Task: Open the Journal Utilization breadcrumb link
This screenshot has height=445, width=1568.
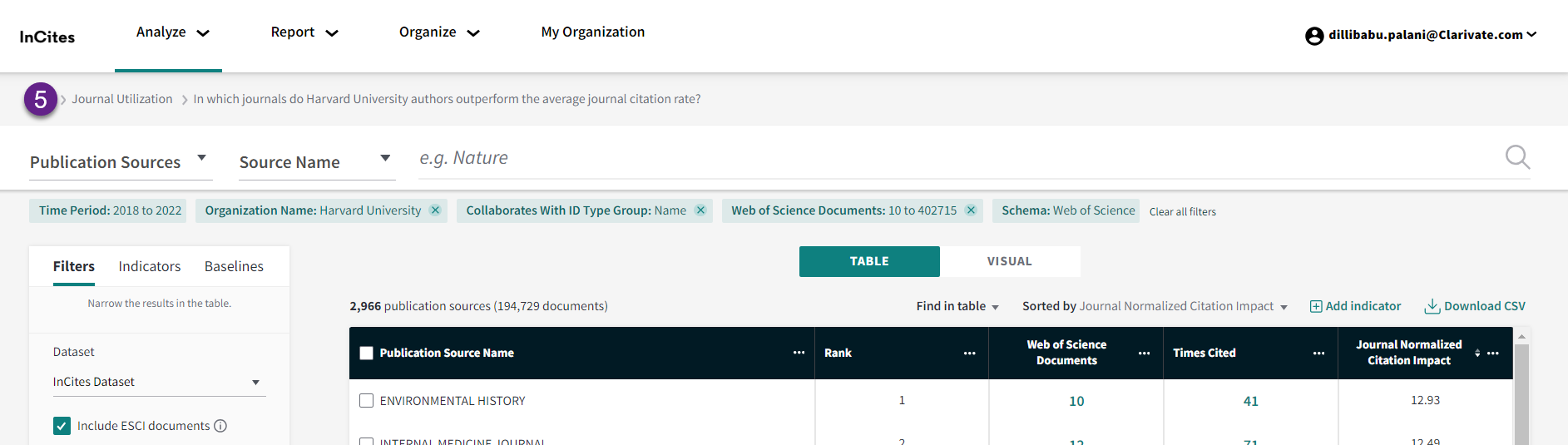Action: point(122,99)
